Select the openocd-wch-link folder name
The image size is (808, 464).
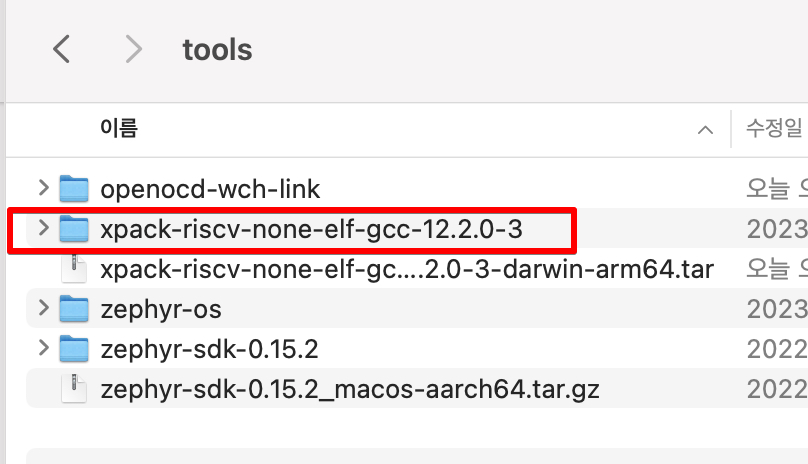click(x=210, y=188)
